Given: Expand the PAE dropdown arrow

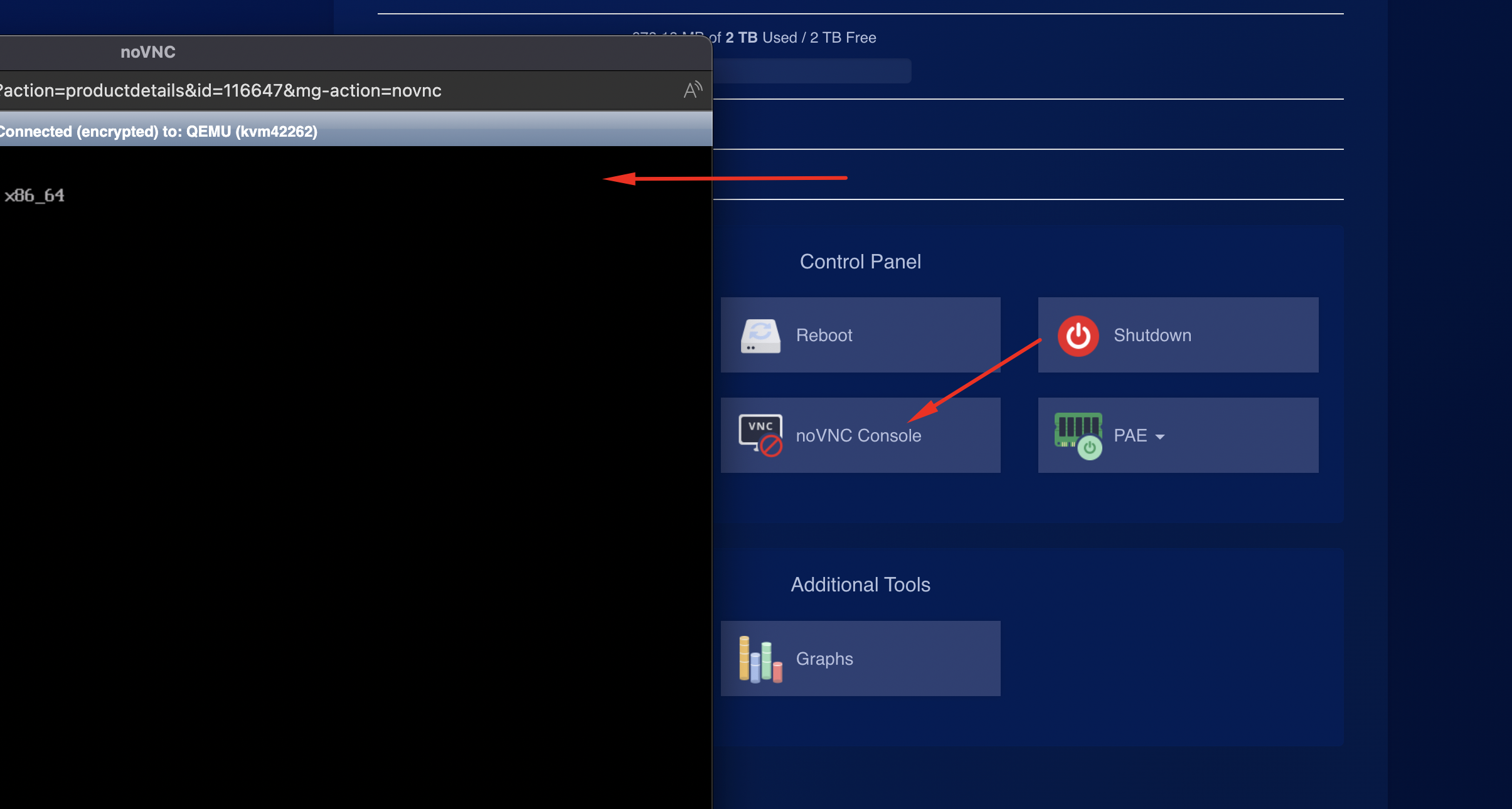Looking at the screenshot, I should (1160, 436).
